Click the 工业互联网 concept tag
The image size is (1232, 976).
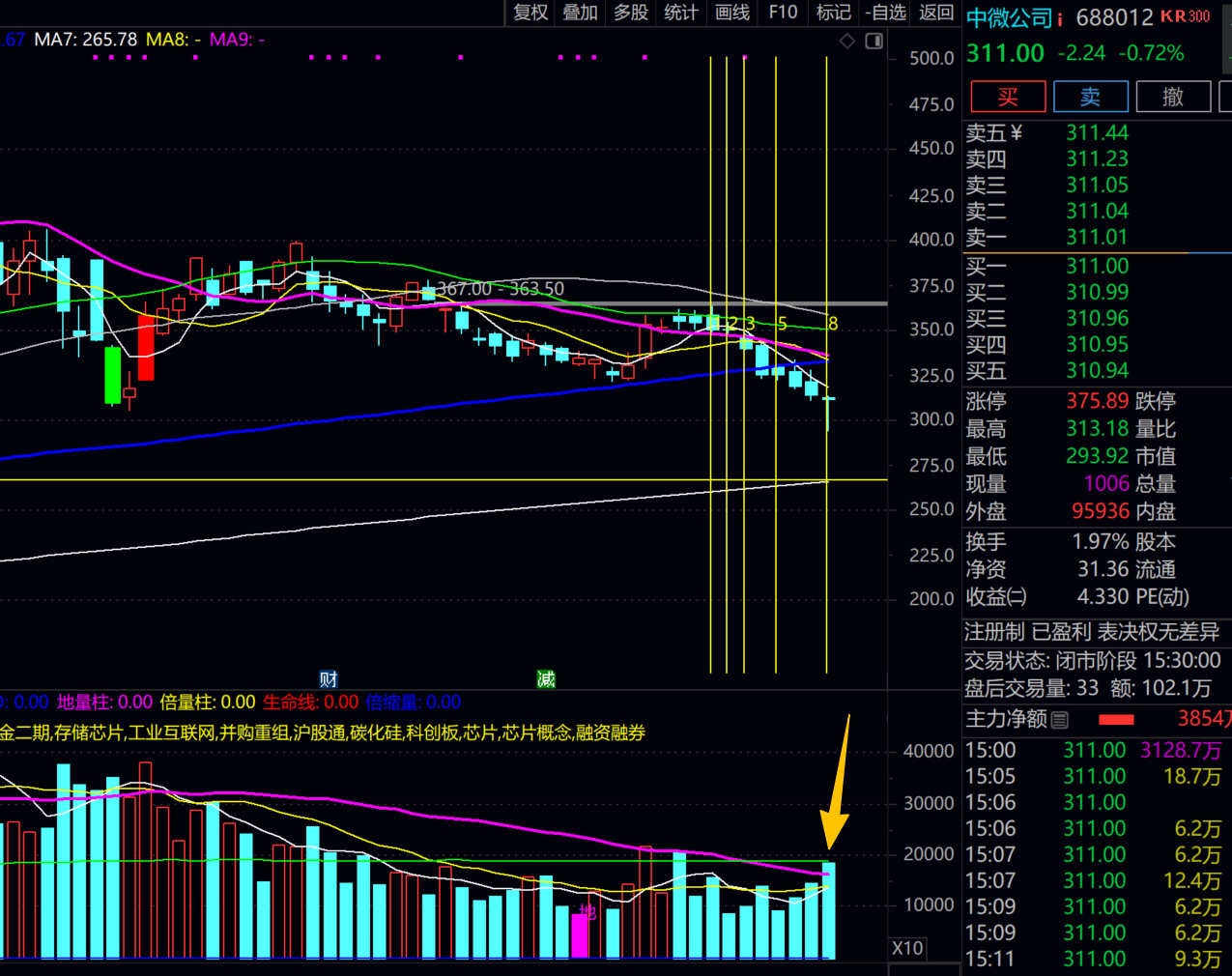pyautogui.click(x=172, y=732)
